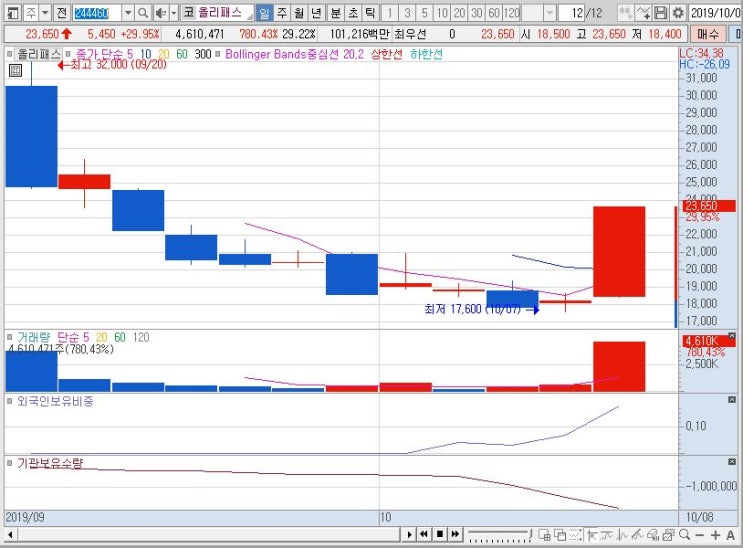
Task: Choose the 30 interval button
Action: coord(476,13)
